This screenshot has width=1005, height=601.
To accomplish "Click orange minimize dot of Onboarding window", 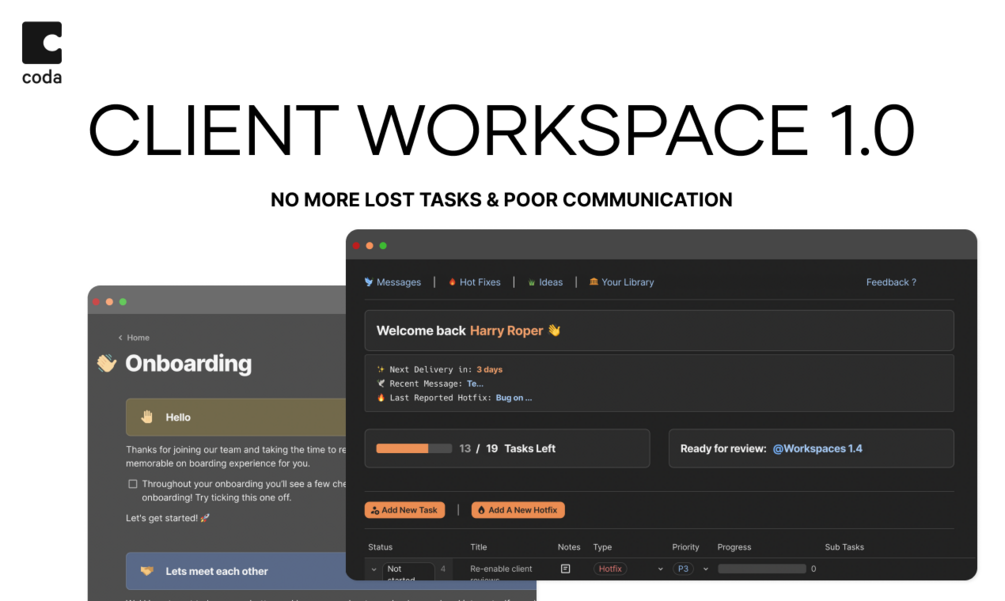I will (x=110, y=302).
